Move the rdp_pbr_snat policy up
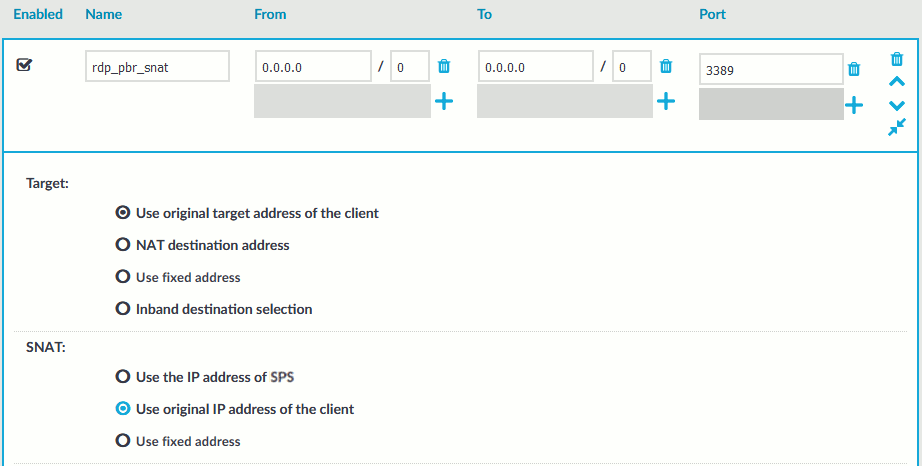The width and height of the screenshot is (922, 466). click(897, 83)
